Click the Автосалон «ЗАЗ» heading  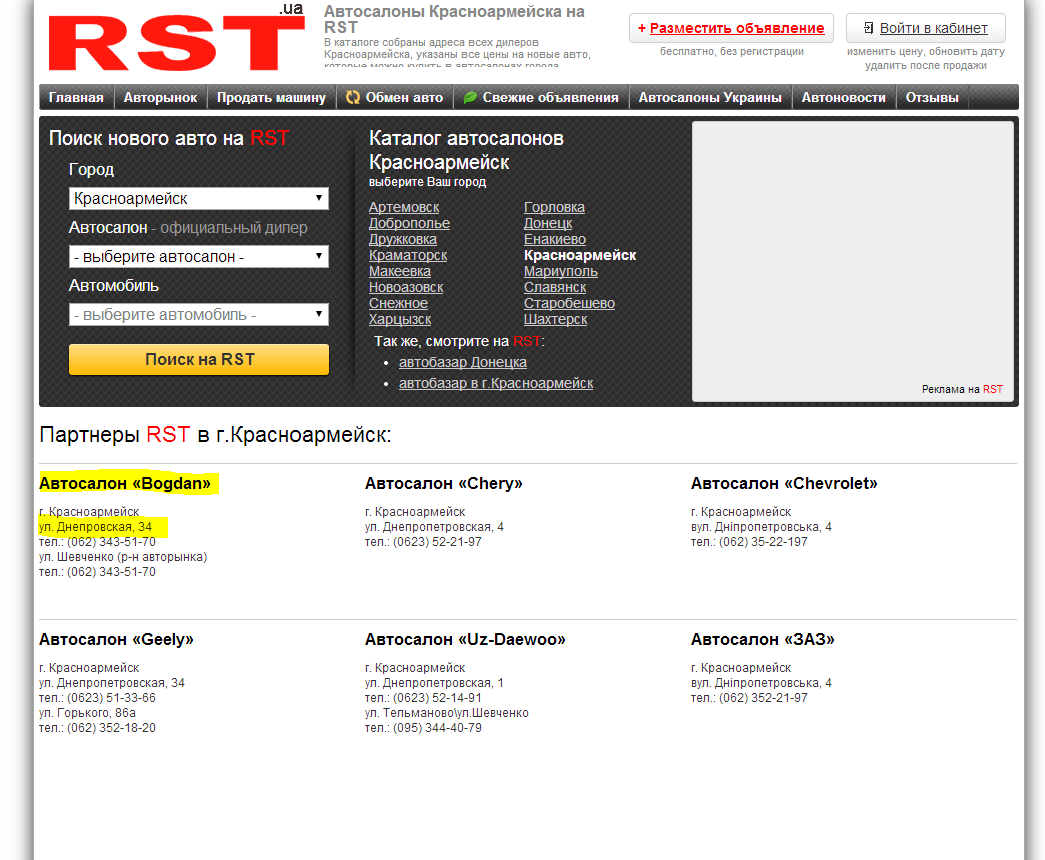(x=762, y=639)
